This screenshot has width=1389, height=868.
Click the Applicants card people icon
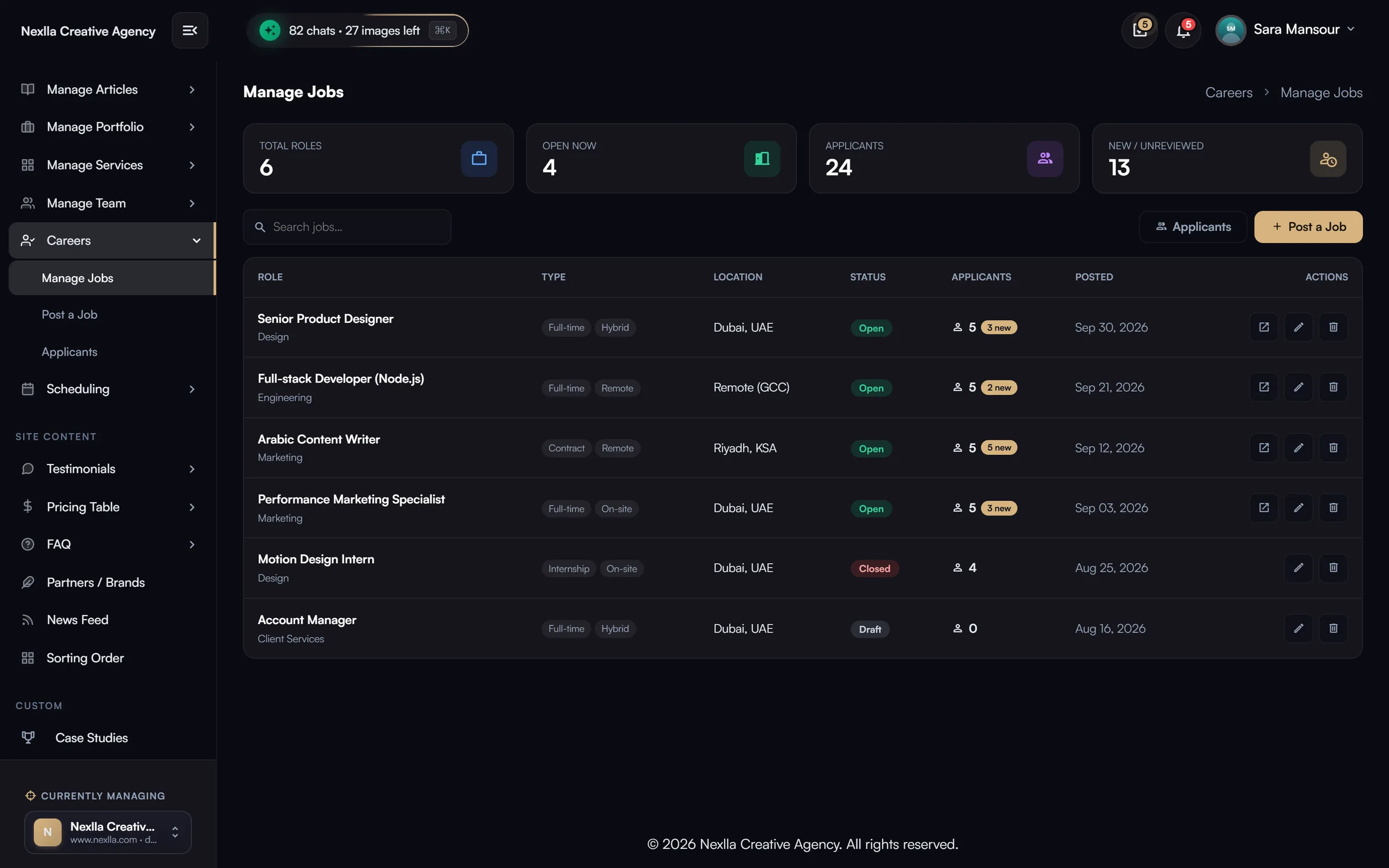tap(1045, 159)
